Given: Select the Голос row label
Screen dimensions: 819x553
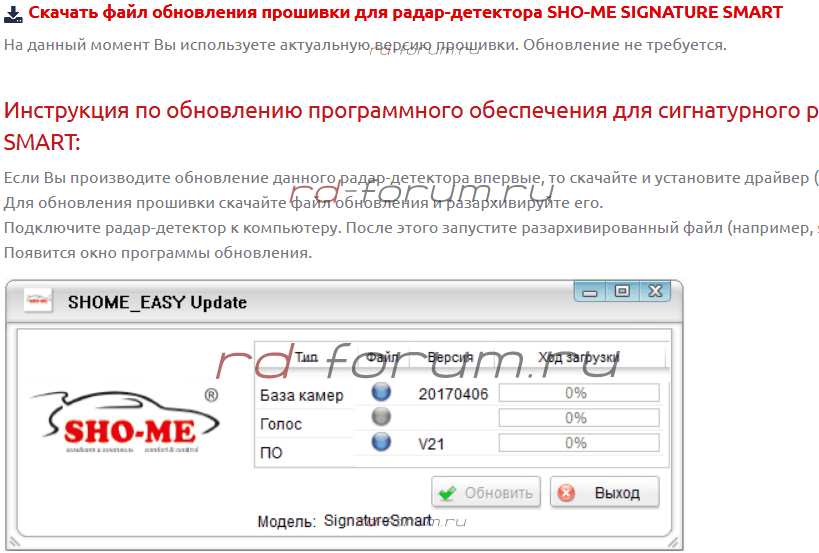Looking at the screenshot, I should click(x=281, y=424).
